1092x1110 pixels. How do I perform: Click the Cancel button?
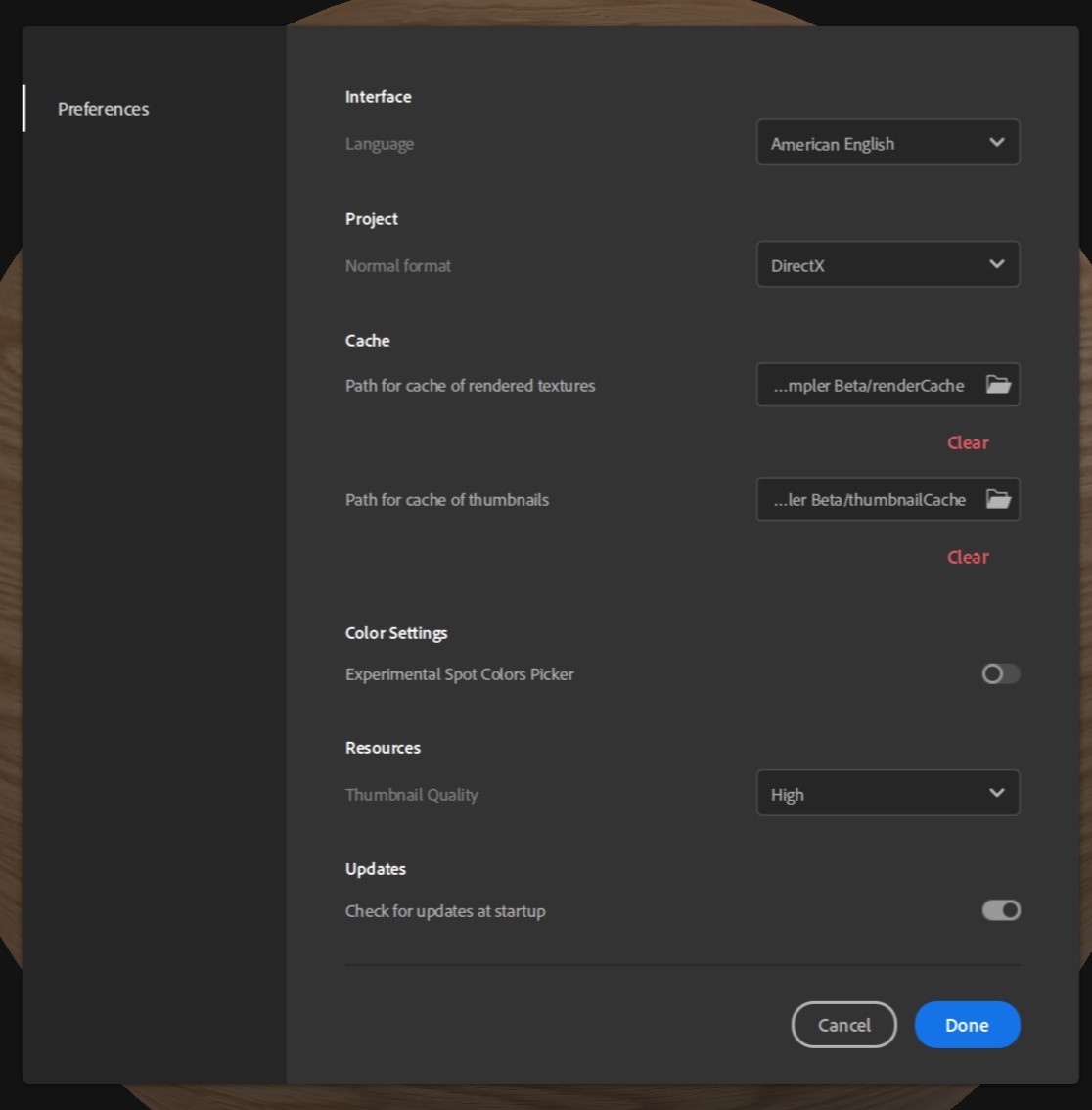point(843,1024)
